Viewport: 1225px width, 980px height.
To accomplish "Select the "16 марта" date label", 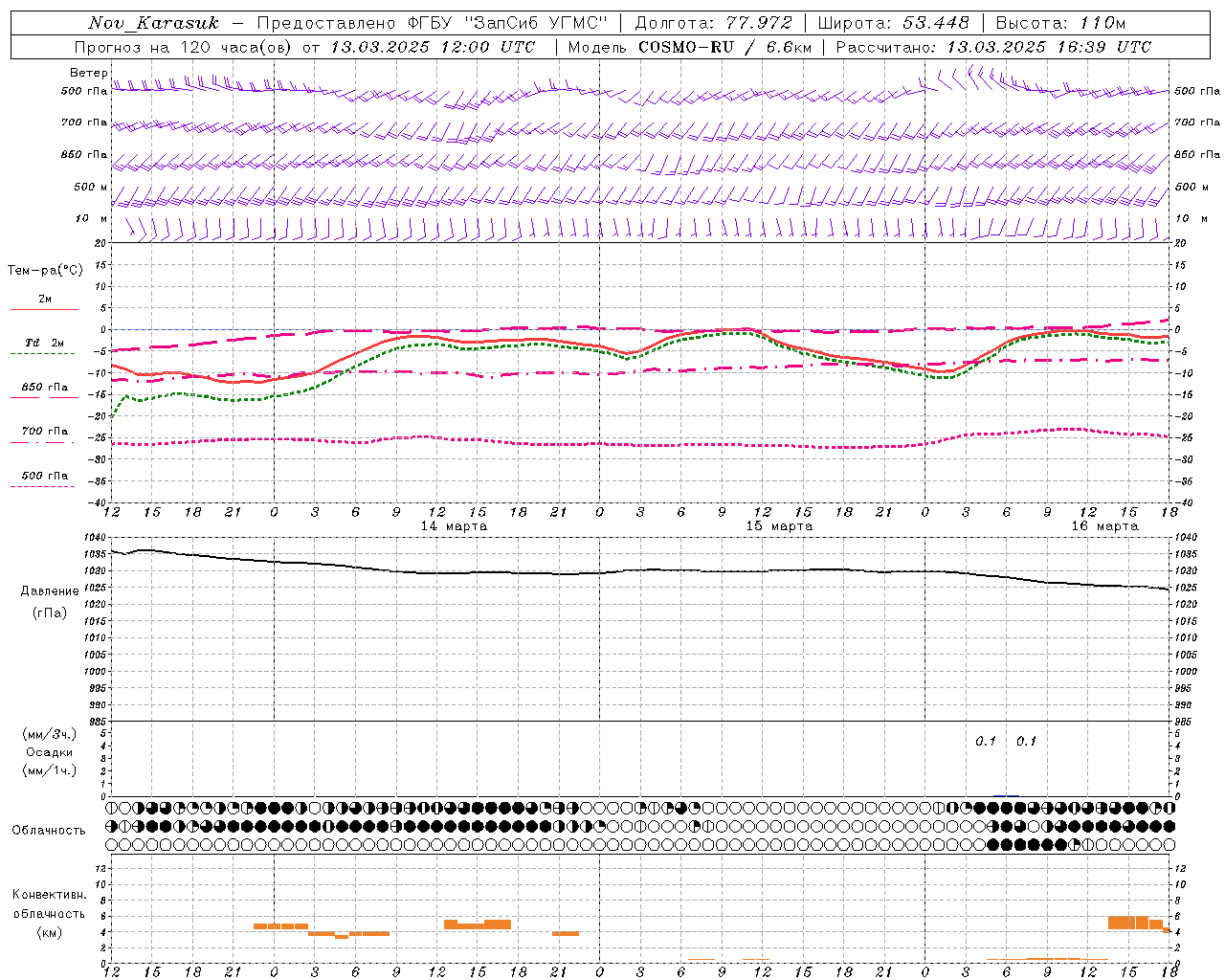I will coord(1104,526).
